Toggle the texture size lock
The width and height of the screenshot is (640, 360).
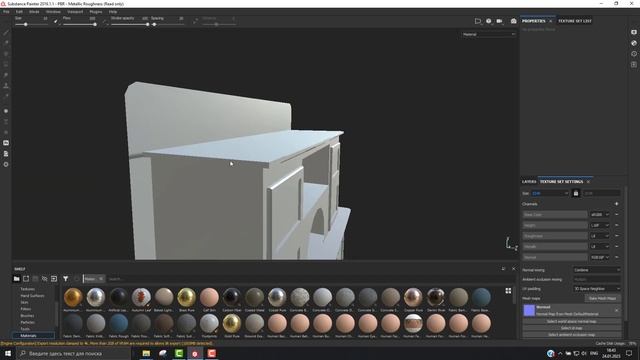point(576,193)
